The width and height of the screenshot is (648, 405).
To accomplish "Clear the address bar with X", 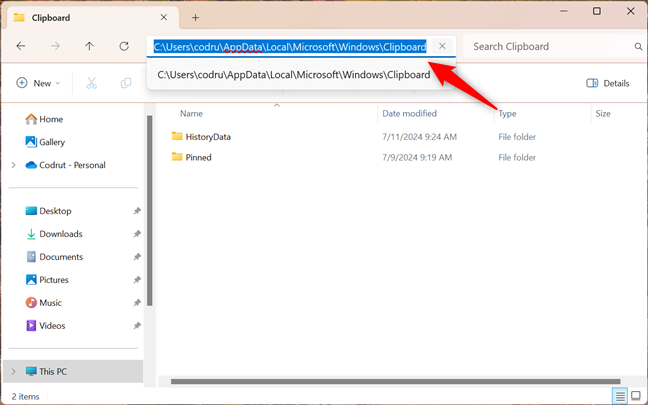I will point(442,46).
